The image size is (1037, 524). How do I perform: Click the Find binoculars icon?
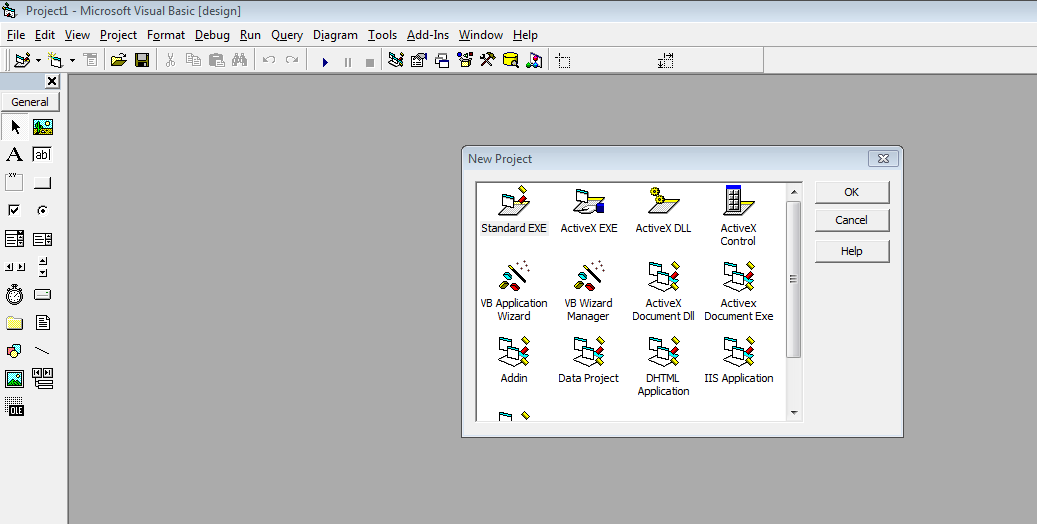(239, 61)
